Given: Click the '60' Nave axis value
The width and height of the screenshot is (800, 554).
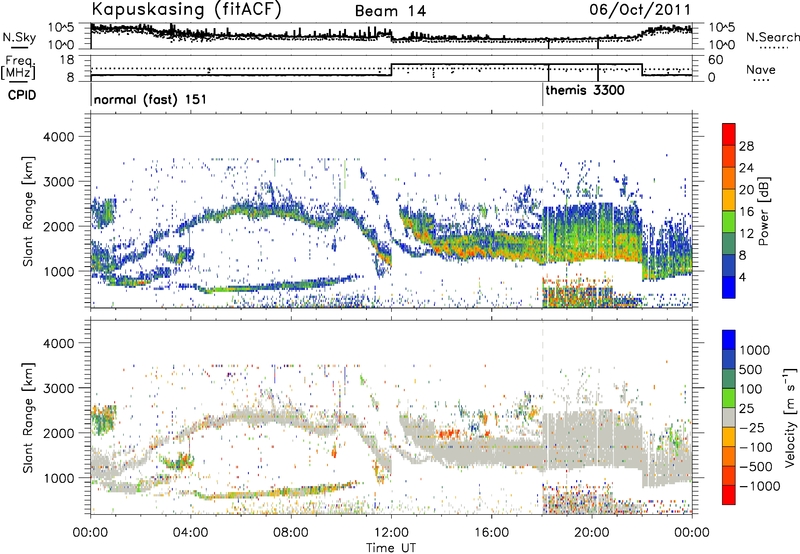Looking at the screenshot, I should coord(715,60).
